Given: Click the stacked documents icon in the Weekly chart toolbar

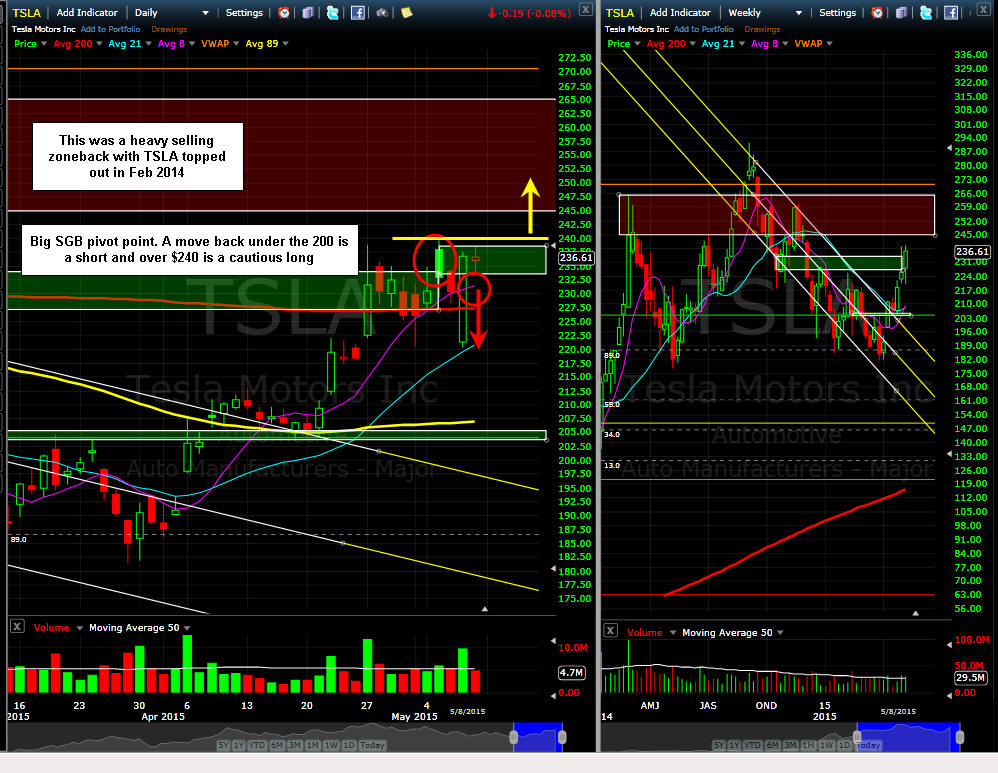Looking at the screenshot, I should tap(901, 13).
